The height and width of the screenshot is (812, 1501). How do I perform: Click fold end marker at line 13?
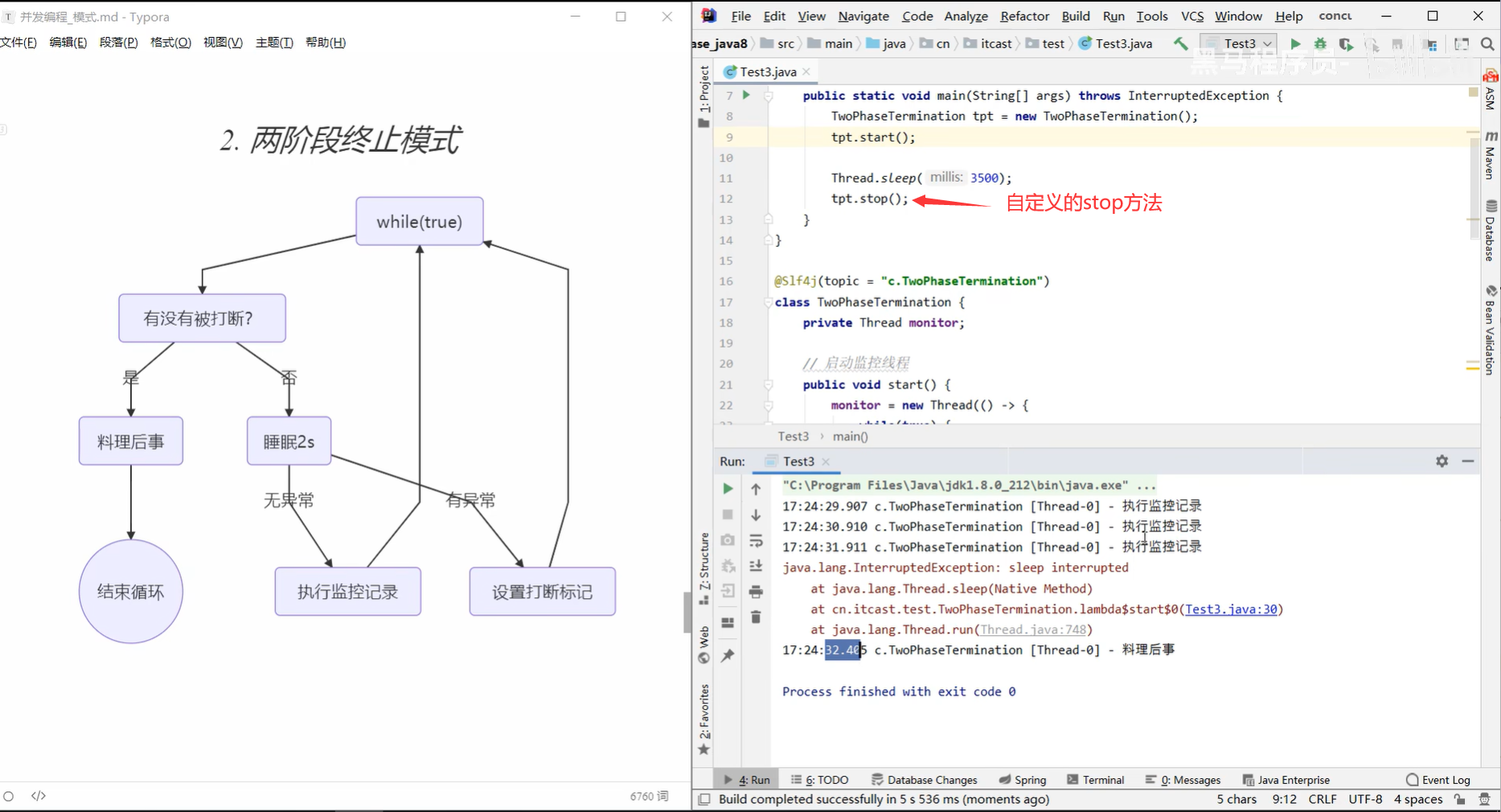769,219
